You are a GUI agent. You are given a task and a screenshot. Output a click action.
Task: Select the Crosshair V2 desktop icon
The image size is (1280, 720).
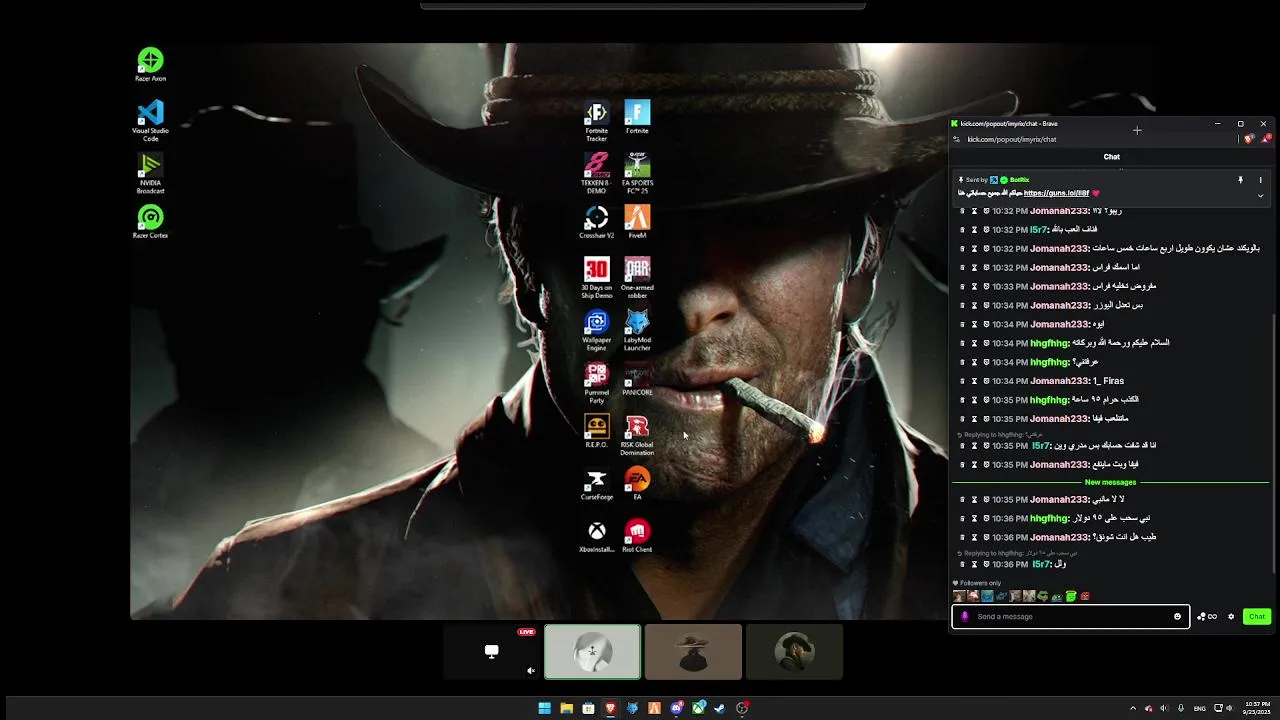point(597,222)
